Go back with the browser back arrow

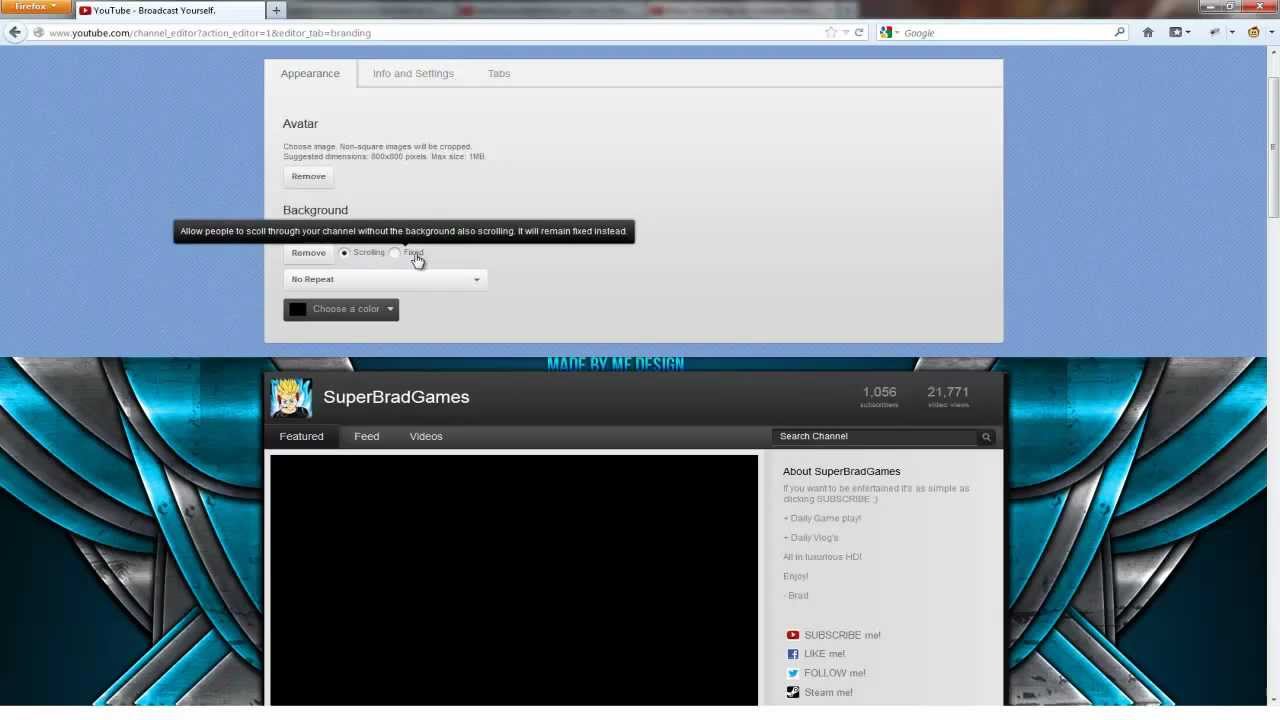[14, 32]
